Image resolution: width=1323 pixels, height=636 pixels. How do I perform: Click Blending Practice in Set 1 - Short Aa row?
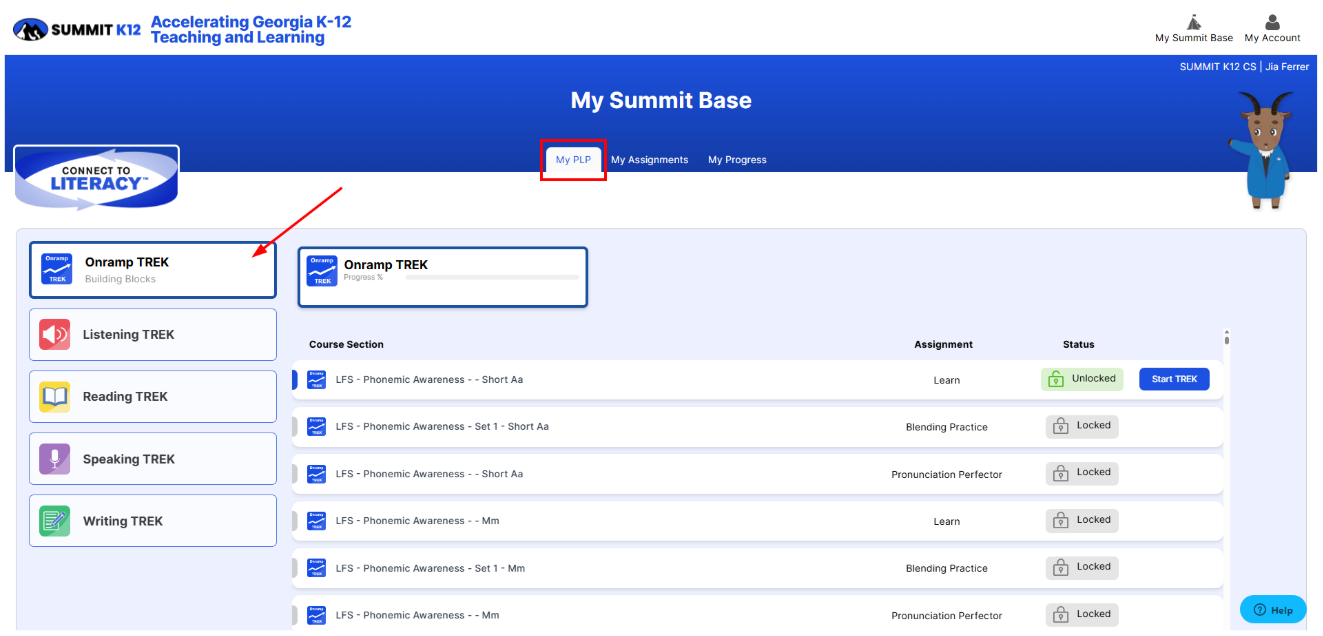point(946,427)
